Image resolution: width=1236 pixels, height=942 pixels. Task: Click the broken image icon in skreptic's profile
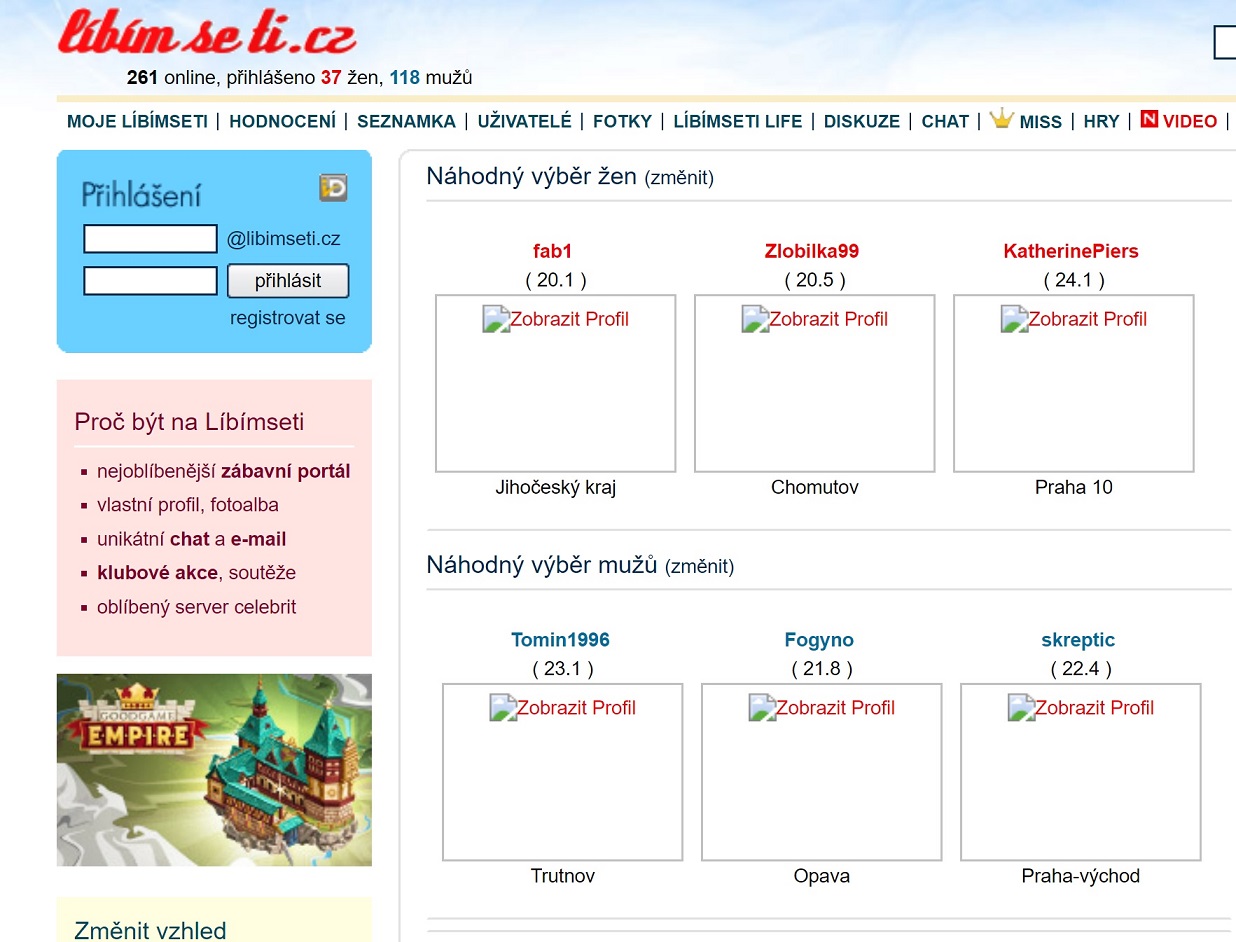(1021, 708)
